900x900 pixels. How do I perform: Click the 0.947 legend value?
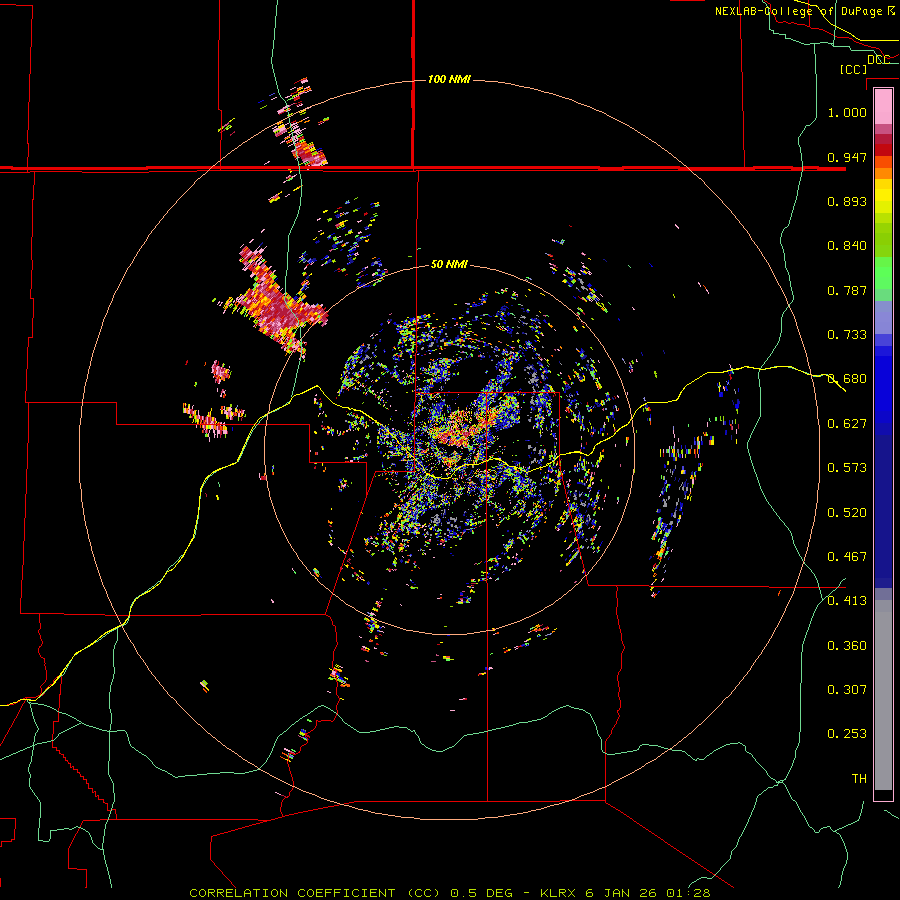tap(847, 157)
